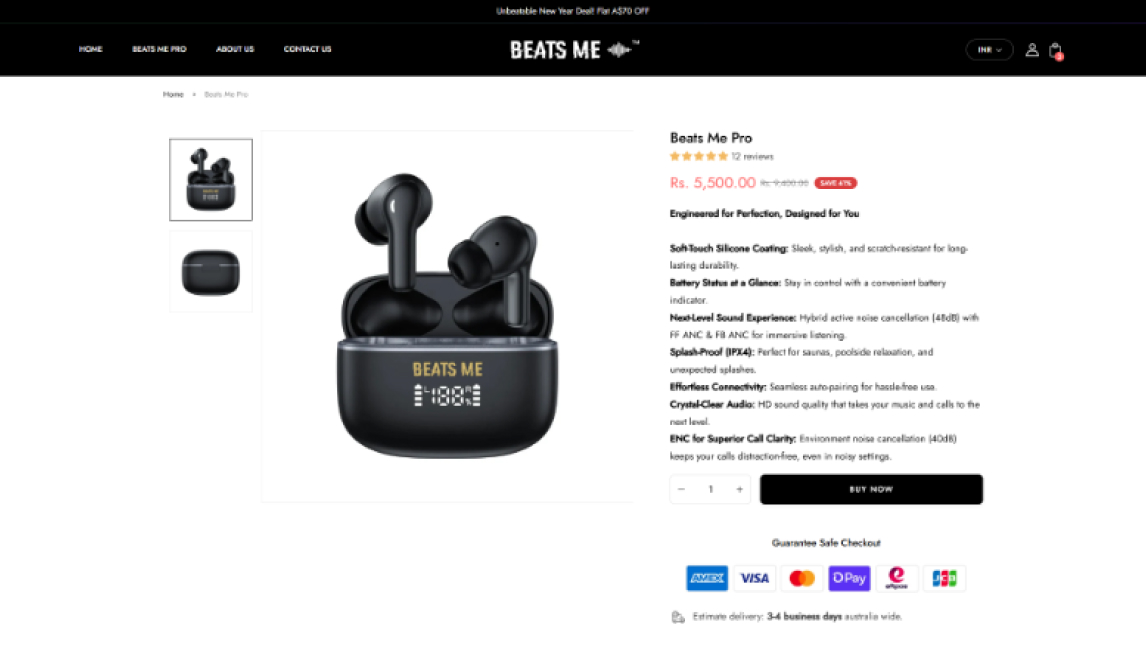Increase quantity with the plus button
This screenshot has height=667, width=1146.
739,489
